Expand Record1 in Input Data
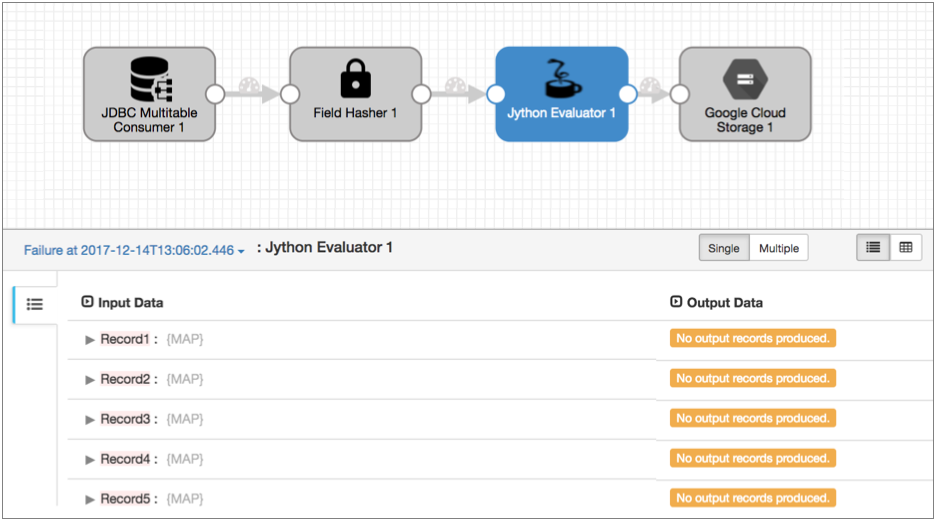Viewport: 936px width, 521px height. click(x=90, y=340)
